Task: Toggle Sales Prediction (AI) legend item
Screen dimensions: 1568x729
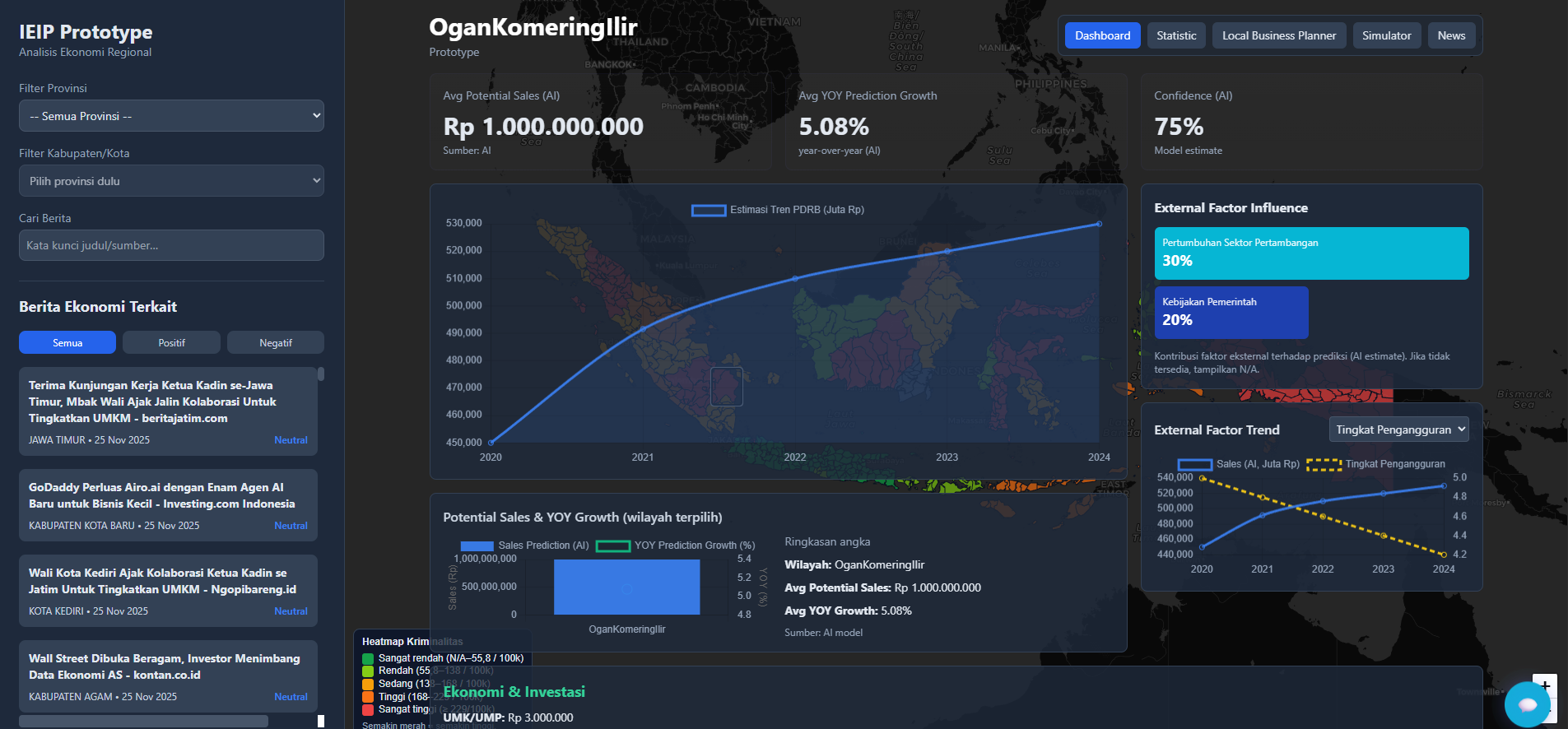Action: tap(477, 546)
